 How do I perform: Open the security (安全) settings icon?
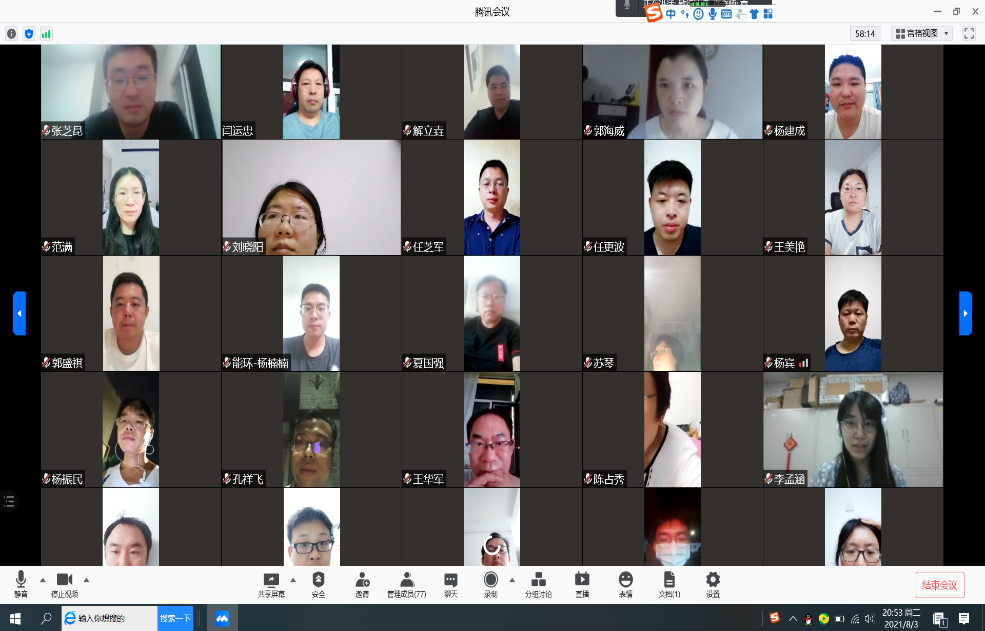pyautogui.click(x=318, y=582)
